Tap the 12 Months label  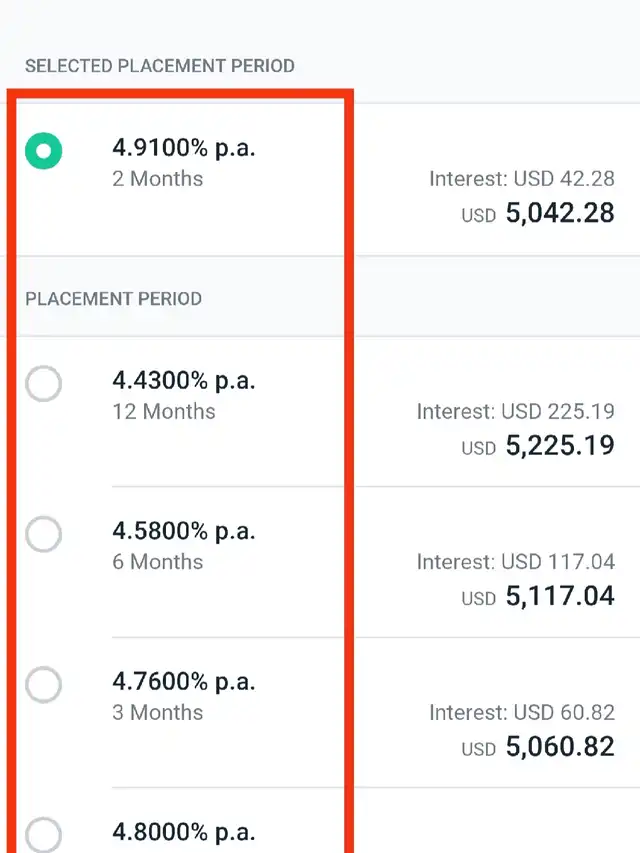164,411
